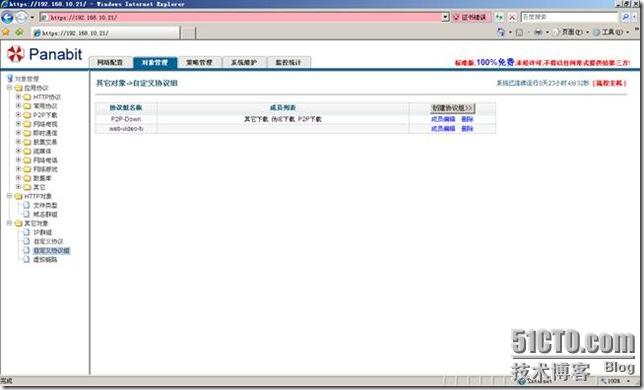The width and height of the screenshot is (644, 390).
Task: Switch to the 网络配置 tab
Action: click(x=110, y=62)
